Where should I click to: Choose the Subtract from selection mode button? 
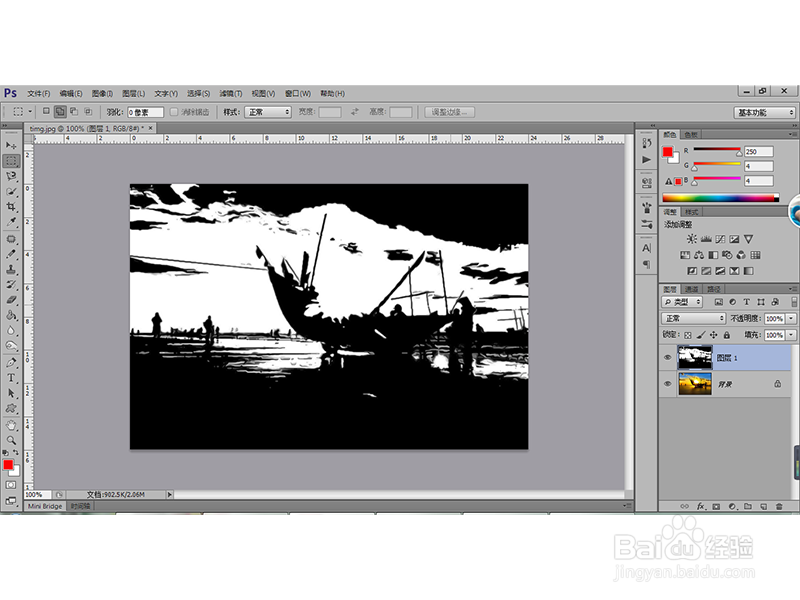tap(74, 111)
